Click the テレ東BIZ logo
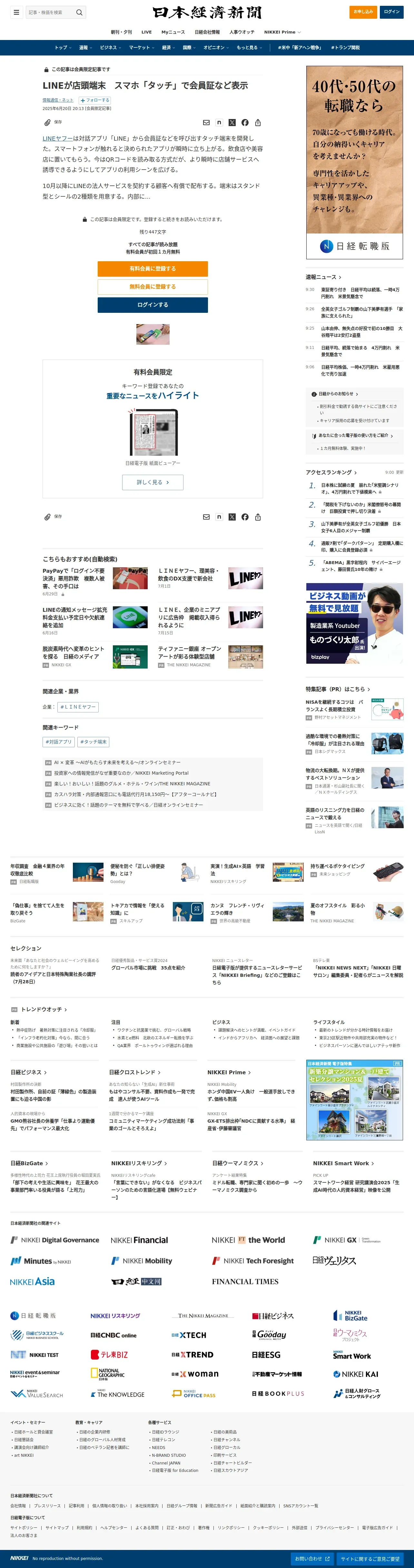Image resolution: width=414 pixels, height=1568 pixels. (x=110, y=1355)
